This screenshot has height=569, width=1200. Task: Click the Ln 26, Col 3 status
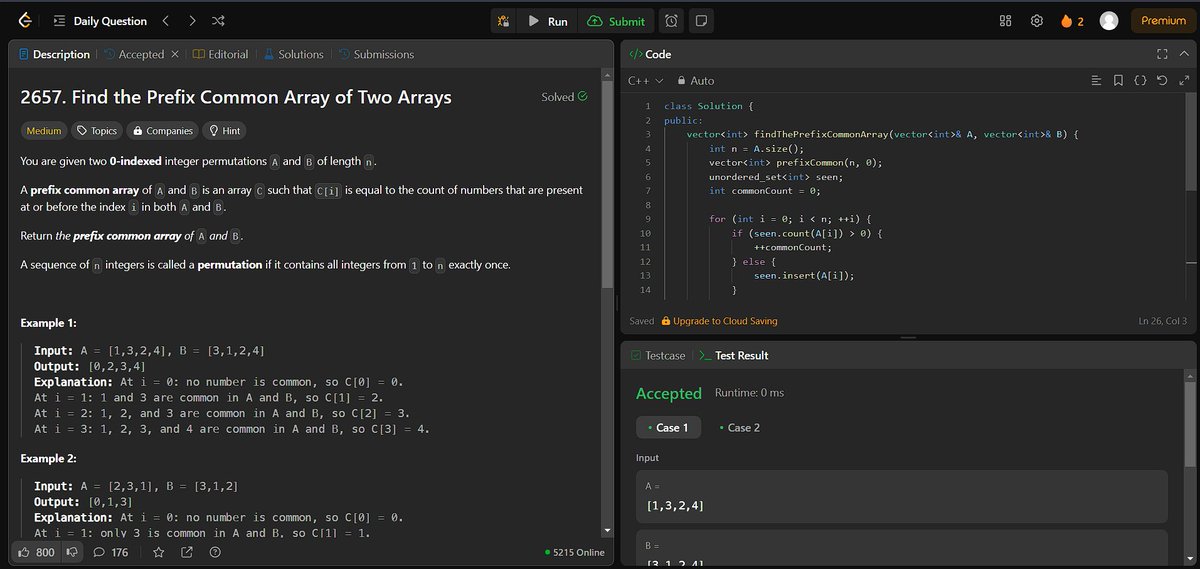[x=1162, y=321]
